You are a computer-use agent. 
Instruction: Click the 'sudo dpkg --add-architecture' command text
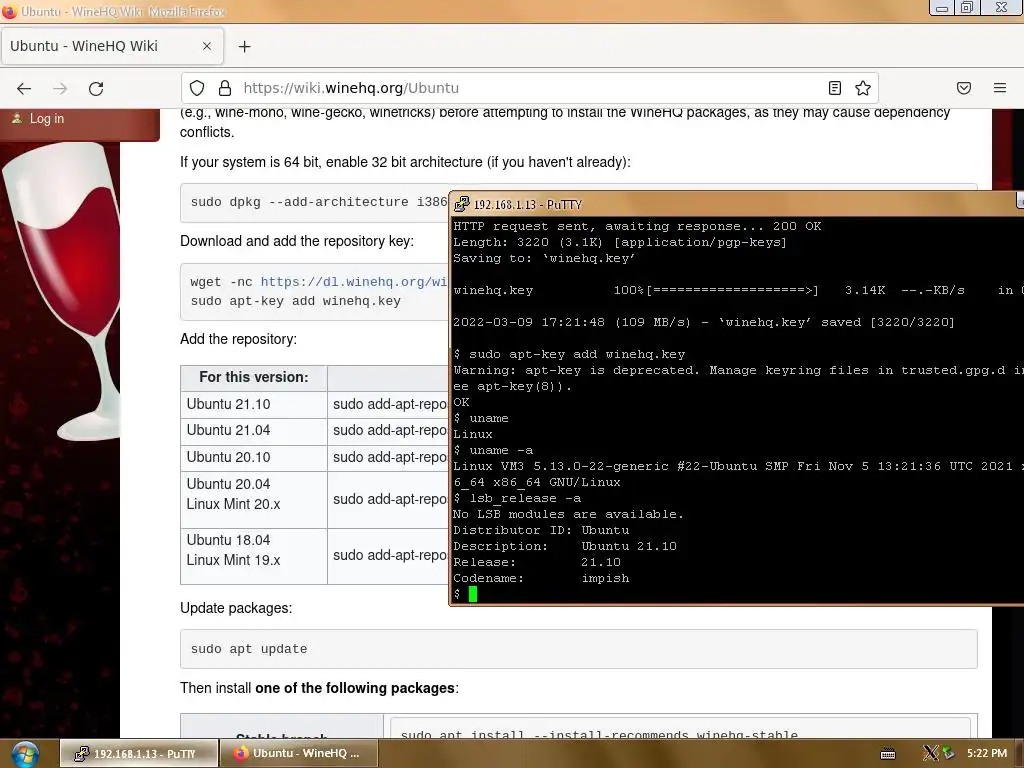(x=319, y=202)
